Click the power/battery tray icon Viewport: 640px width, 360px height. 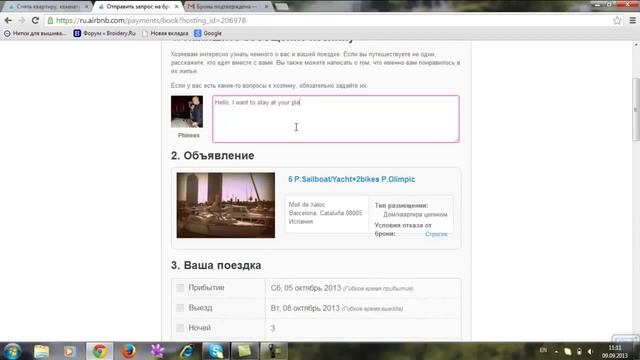pyautogui.click(x=579, y=351)
